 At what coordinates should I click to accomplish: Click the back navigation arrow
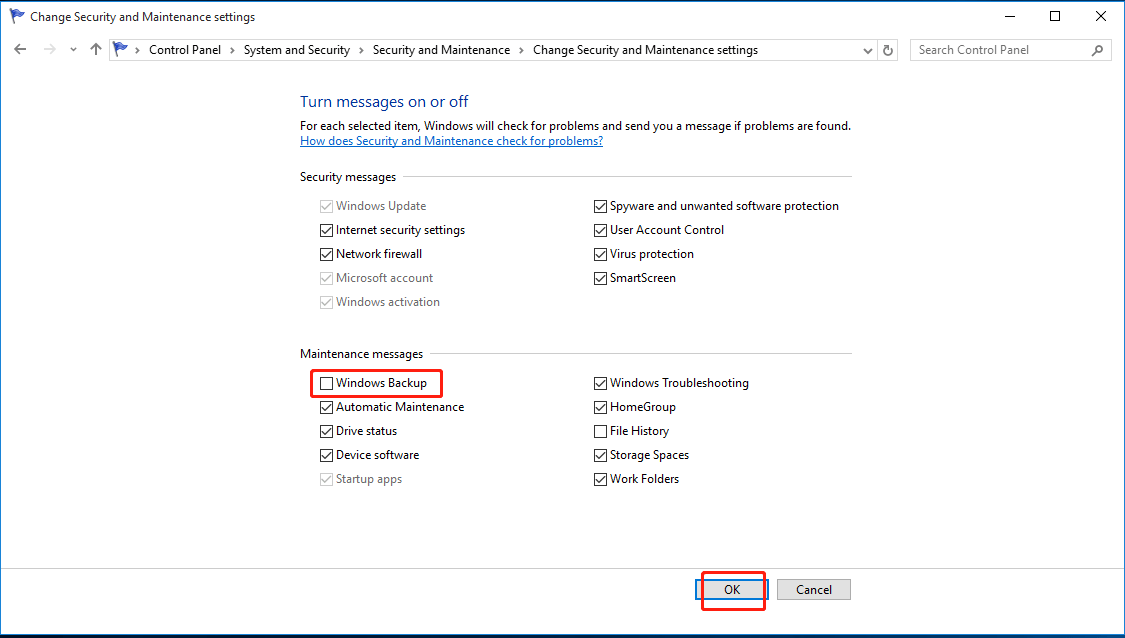tap(20, 49)
